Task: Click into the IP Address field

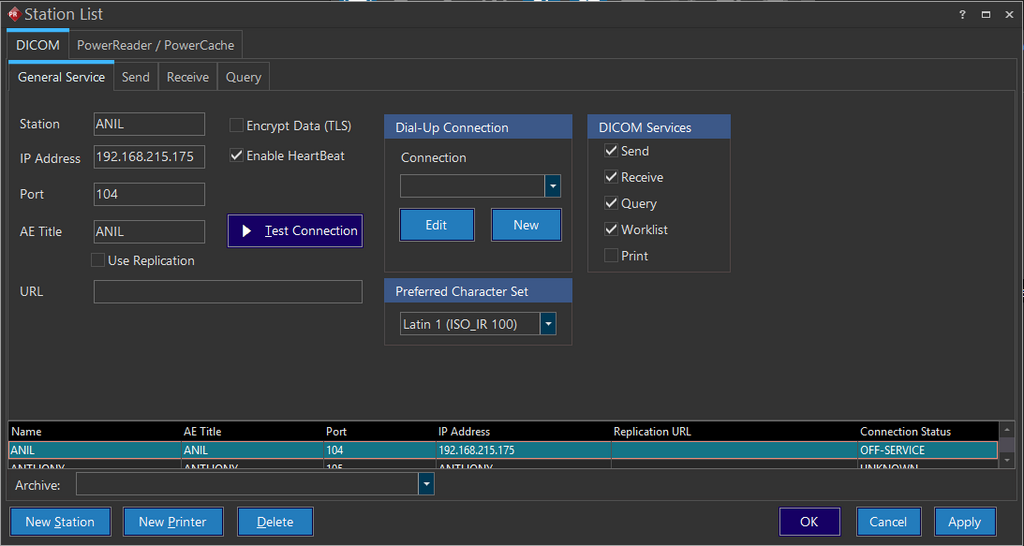Action: point(149,158)
